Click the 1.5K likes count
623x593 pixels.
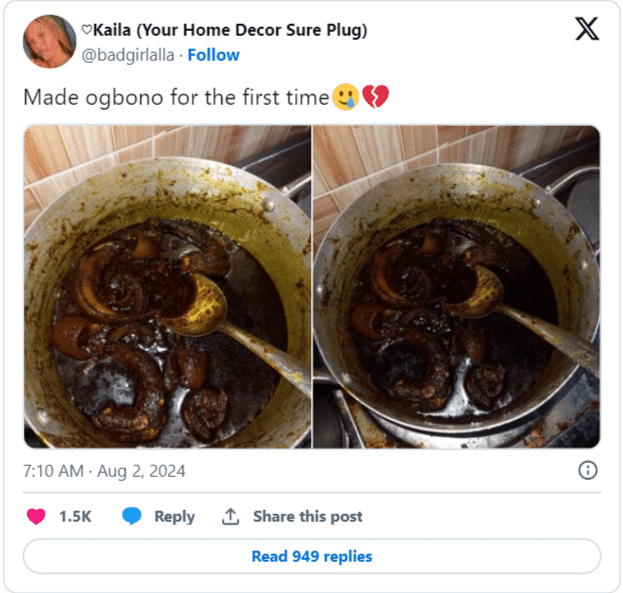[75, 516]
